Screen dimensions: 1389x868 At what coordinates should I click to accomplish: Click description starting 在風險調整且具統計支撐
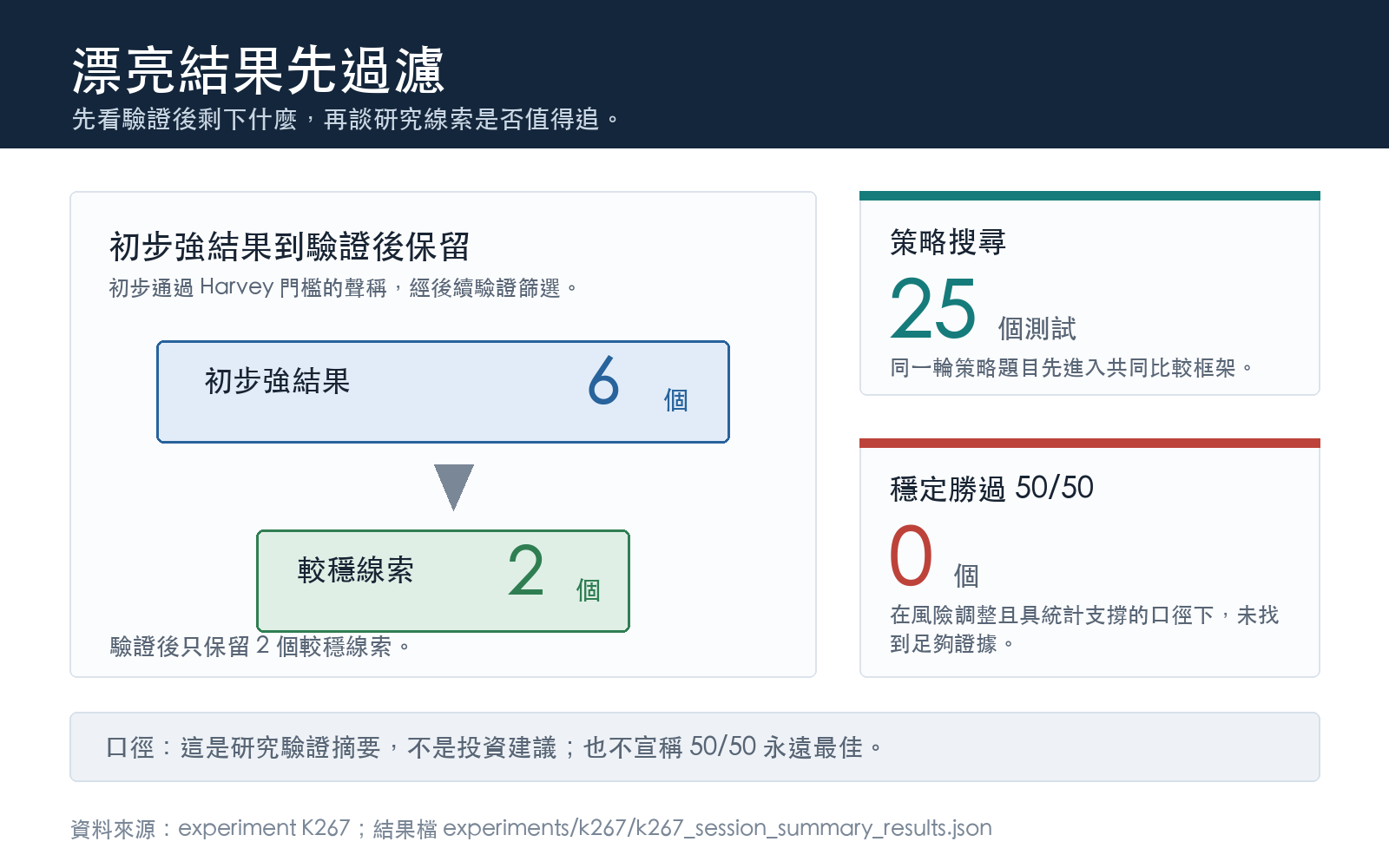pos(1085,629)
